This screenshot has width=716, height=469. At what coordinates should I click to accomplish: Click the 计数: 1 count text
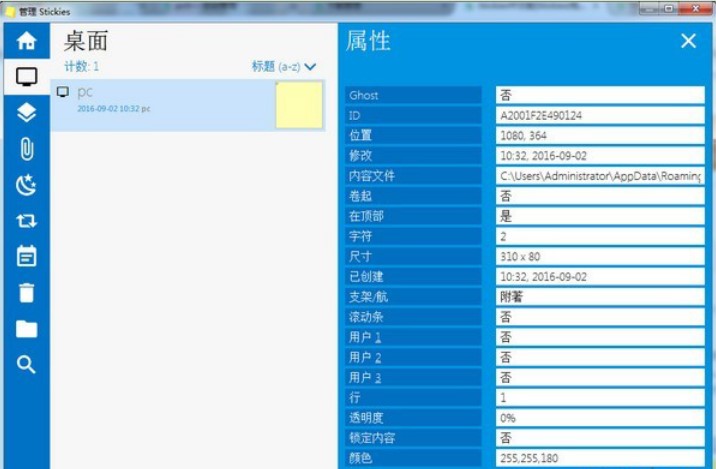point(81,67)
